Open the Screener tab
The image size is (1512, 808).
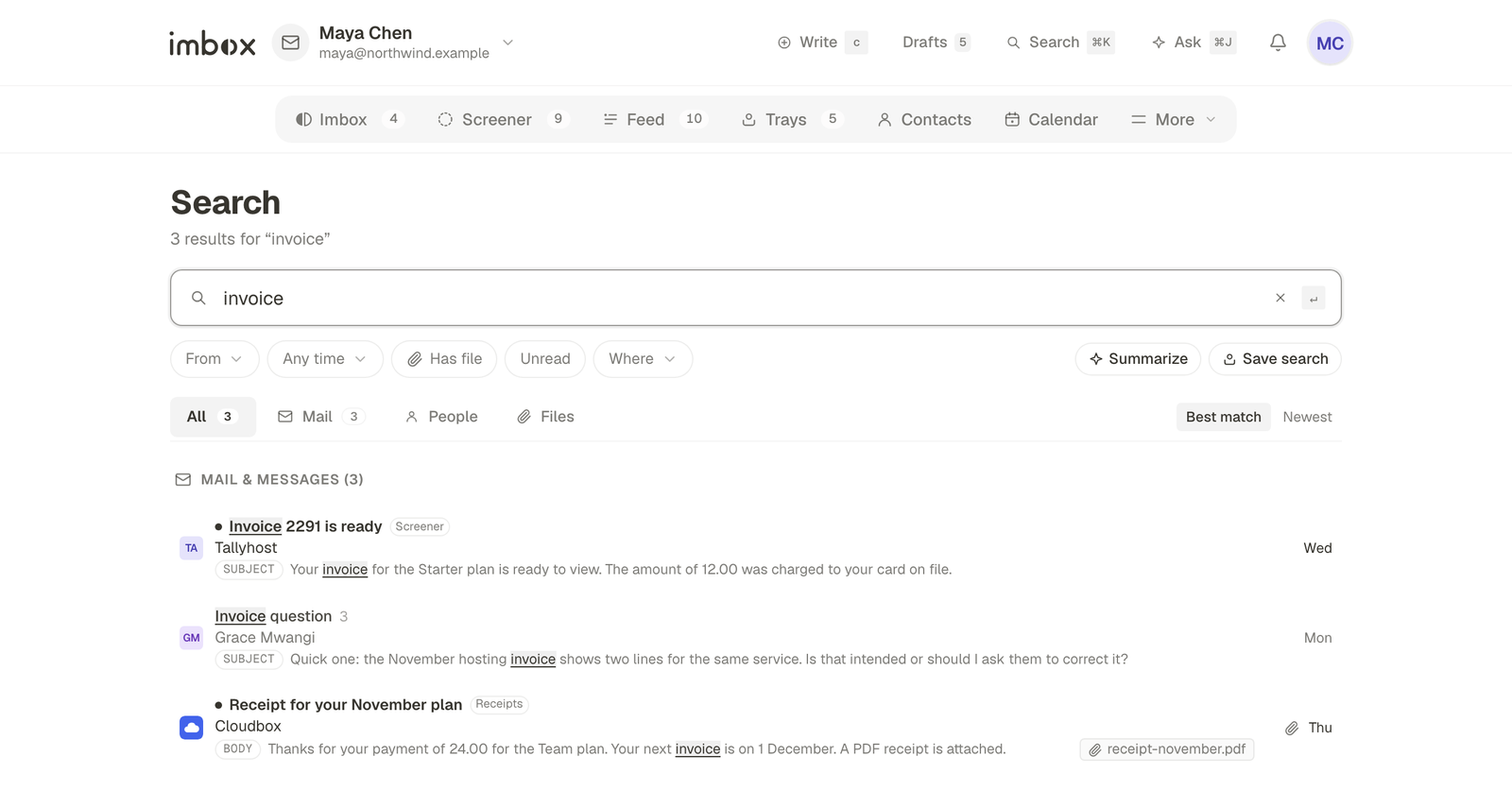(x=503, y=119)
